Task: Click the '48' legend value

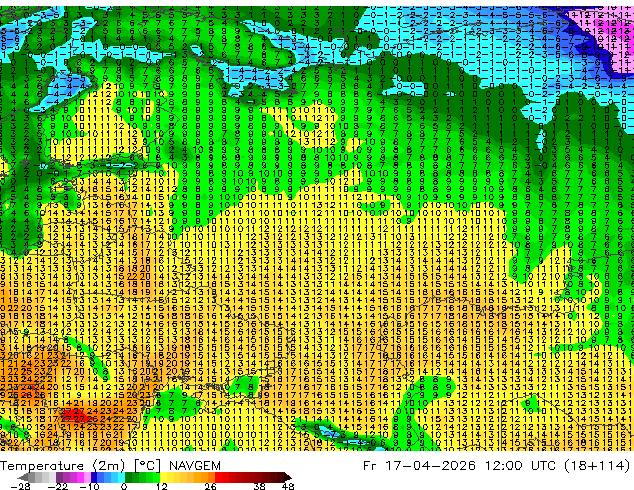Action: tap(287, 486)
